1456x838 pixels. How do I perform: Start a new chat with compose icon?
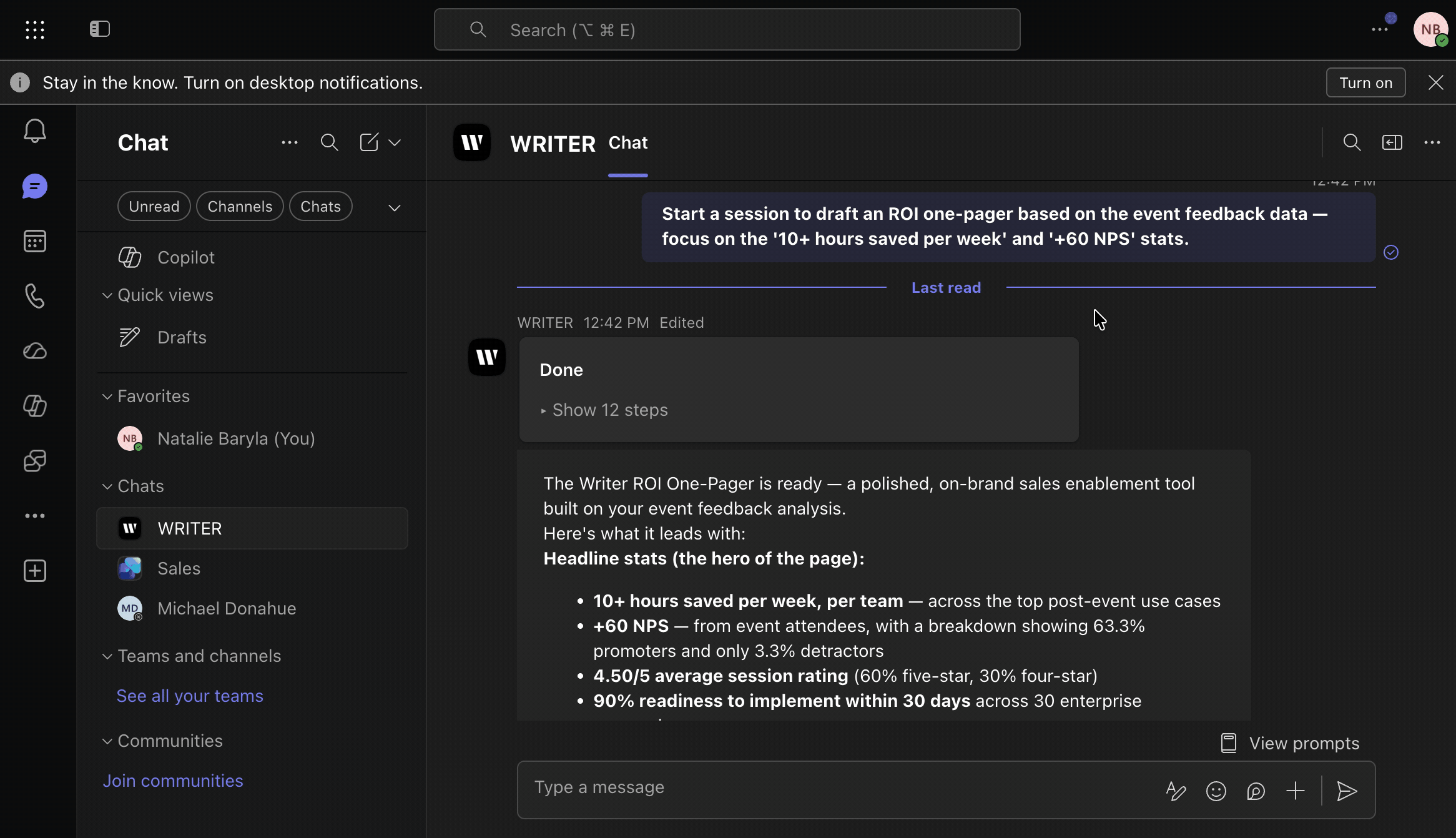coord(369,142)
